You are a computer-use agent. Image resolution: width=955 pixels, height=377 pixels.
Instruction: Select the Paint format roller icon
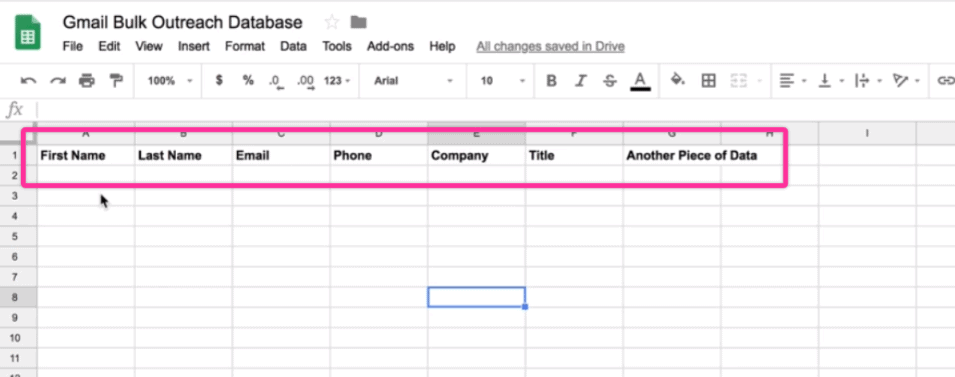click(116, 80)
